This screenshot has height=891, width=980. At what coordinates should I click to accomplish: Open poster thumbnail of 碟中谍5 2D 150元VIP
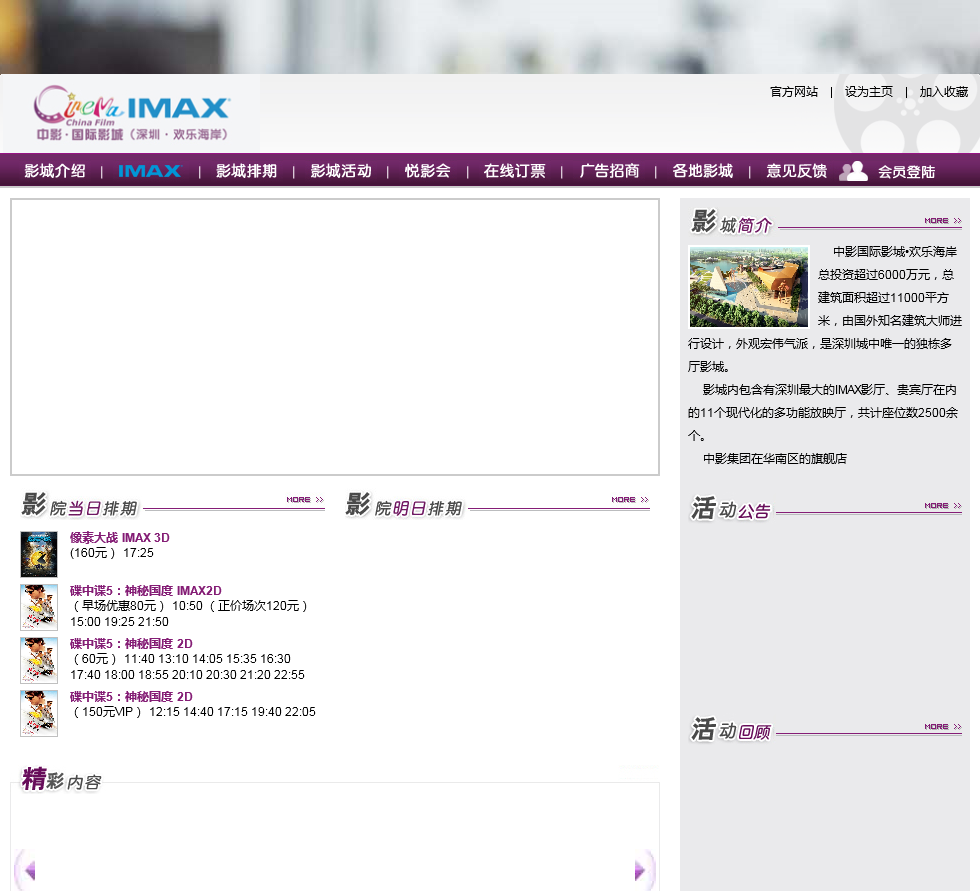39,714
